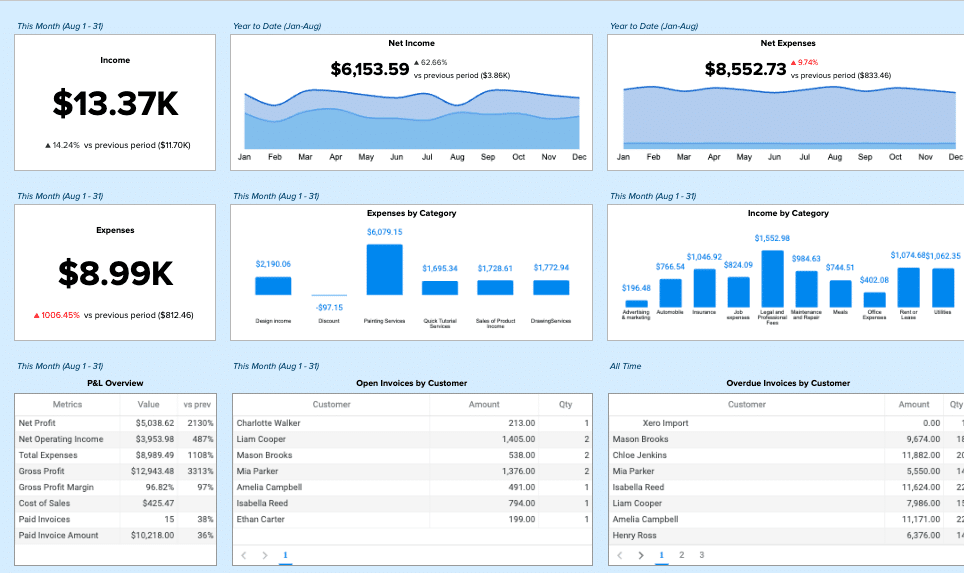Select the Legal and Professional Fees bar
Image resolution: width=964 pixels, height=573 pixels.
tap(772, 279)
